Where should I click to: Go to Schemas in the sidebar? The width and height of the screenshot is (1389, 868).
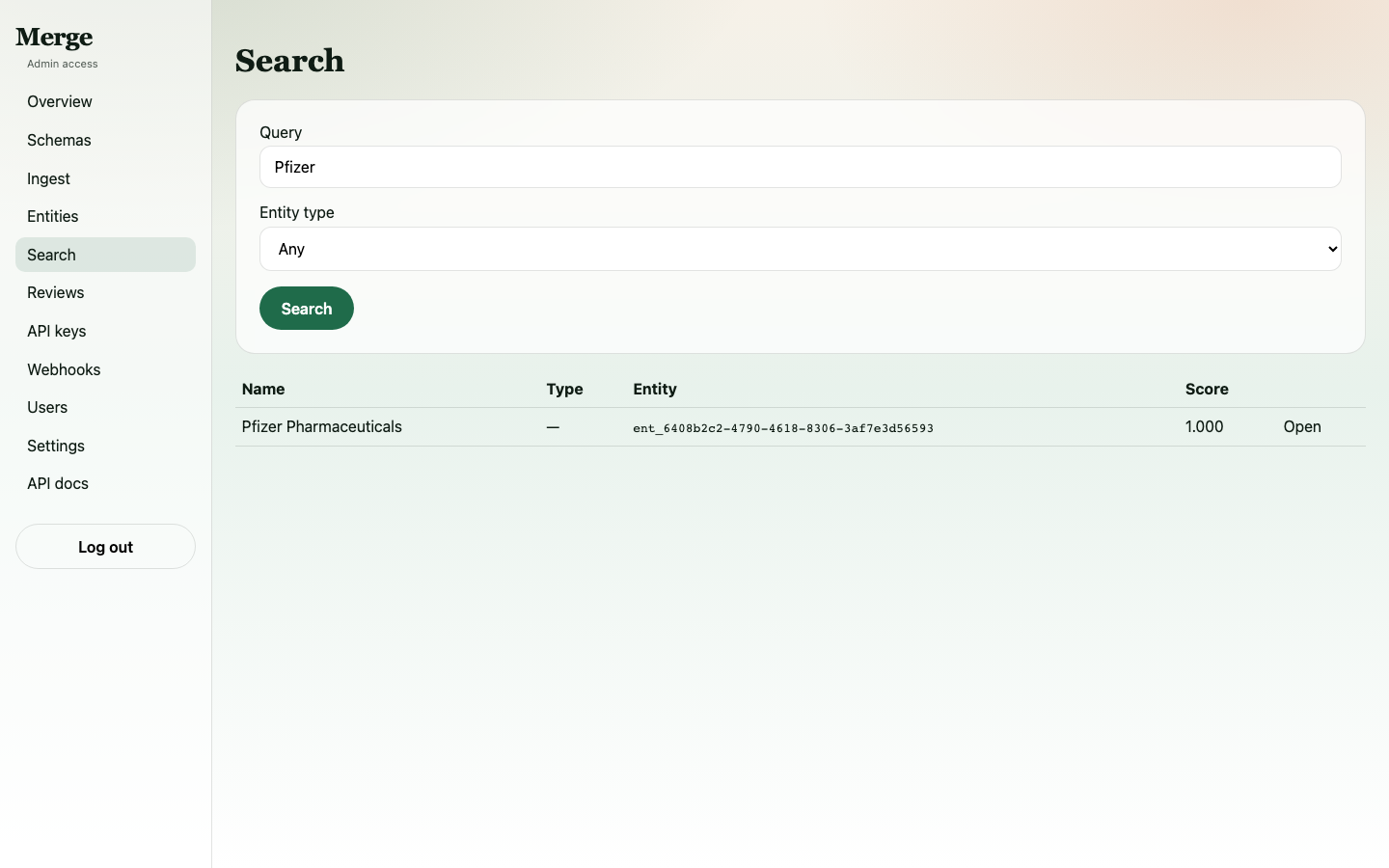click(105, 140)
